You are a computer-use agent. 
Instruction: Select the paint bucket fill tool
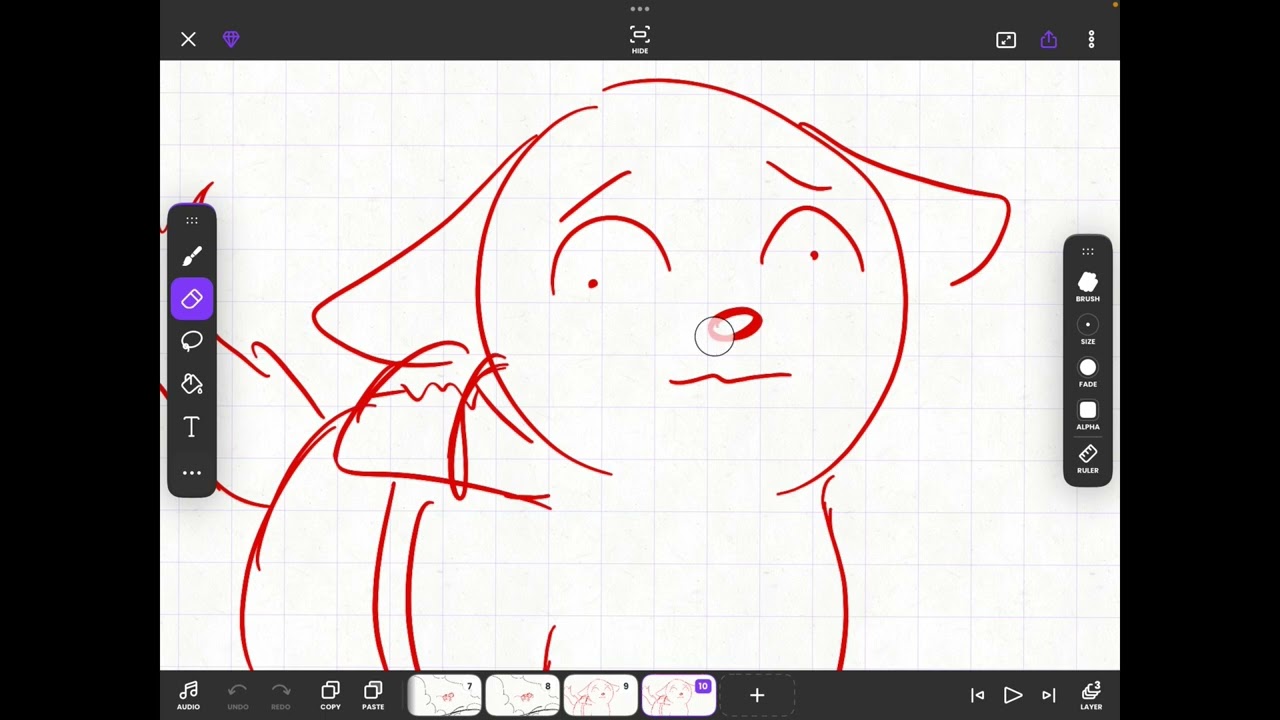pos(192,384)
